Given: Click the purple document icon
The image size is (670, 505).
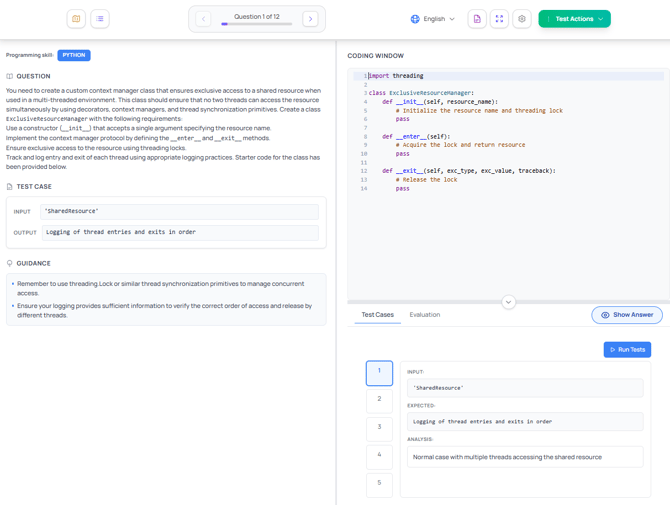Looking at the screenshot, I should point(477,19).
